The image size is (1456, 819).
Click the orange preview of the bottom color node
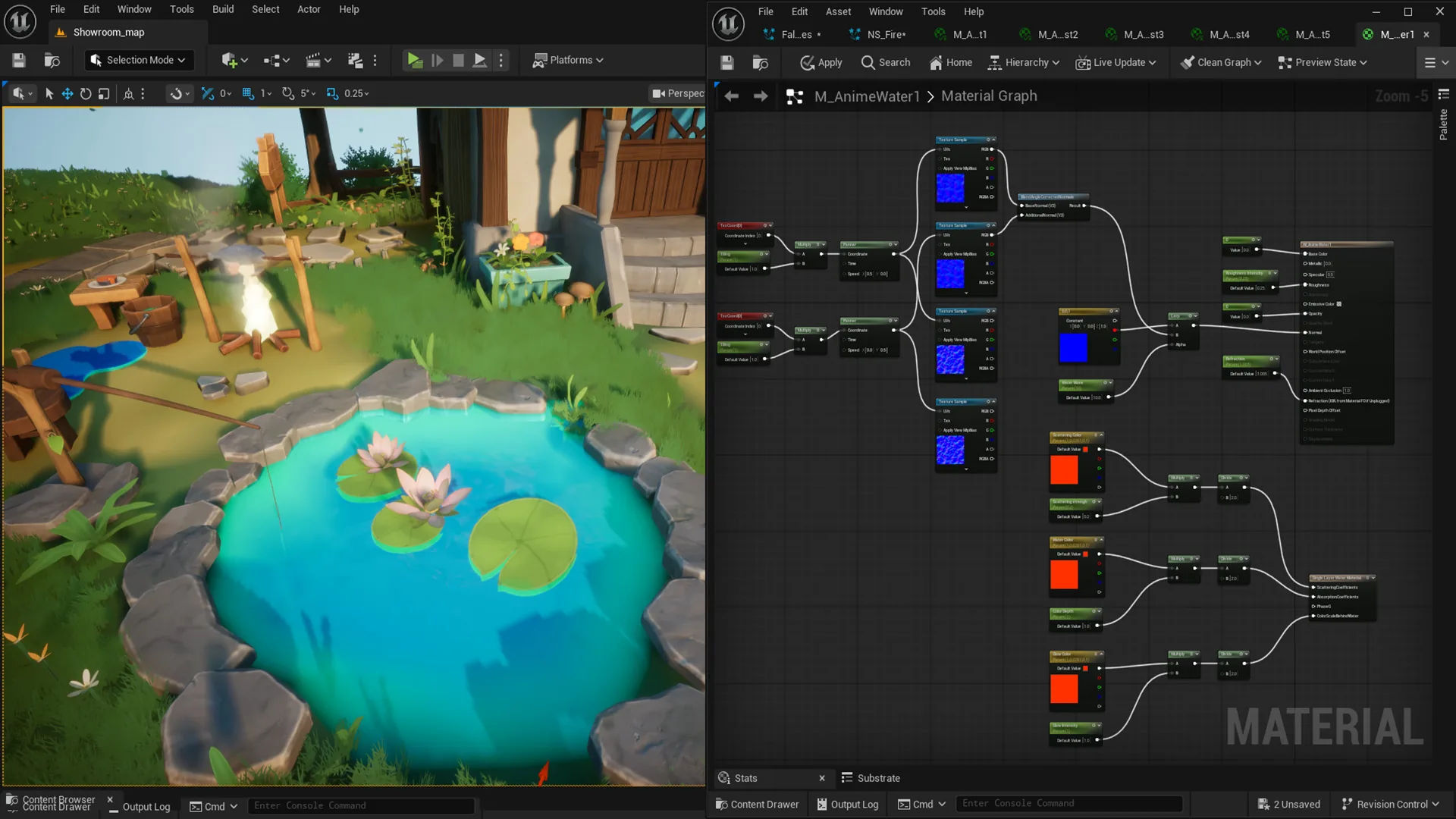[x=1064, y=689]
